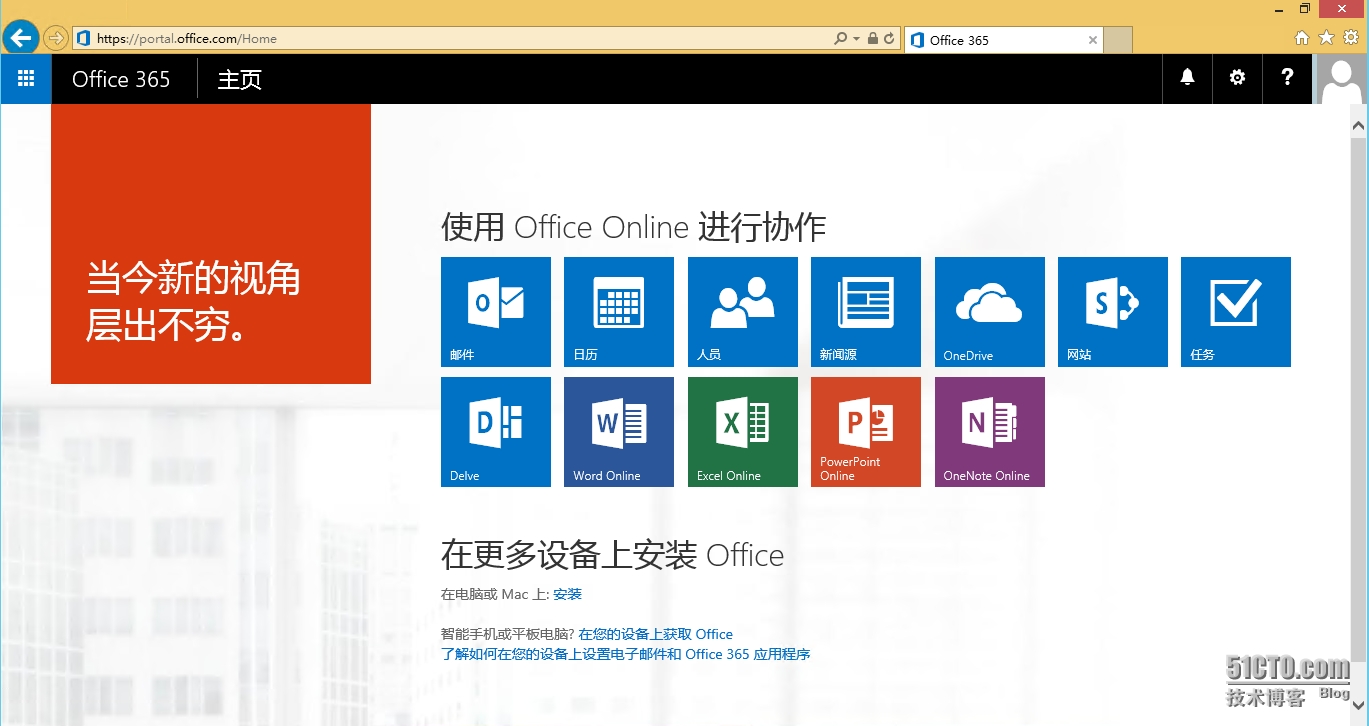Open the 新闻源 newsfeed tile
Image resolution: width=1369 pixels, height=726 pixels.
point(866,312)
